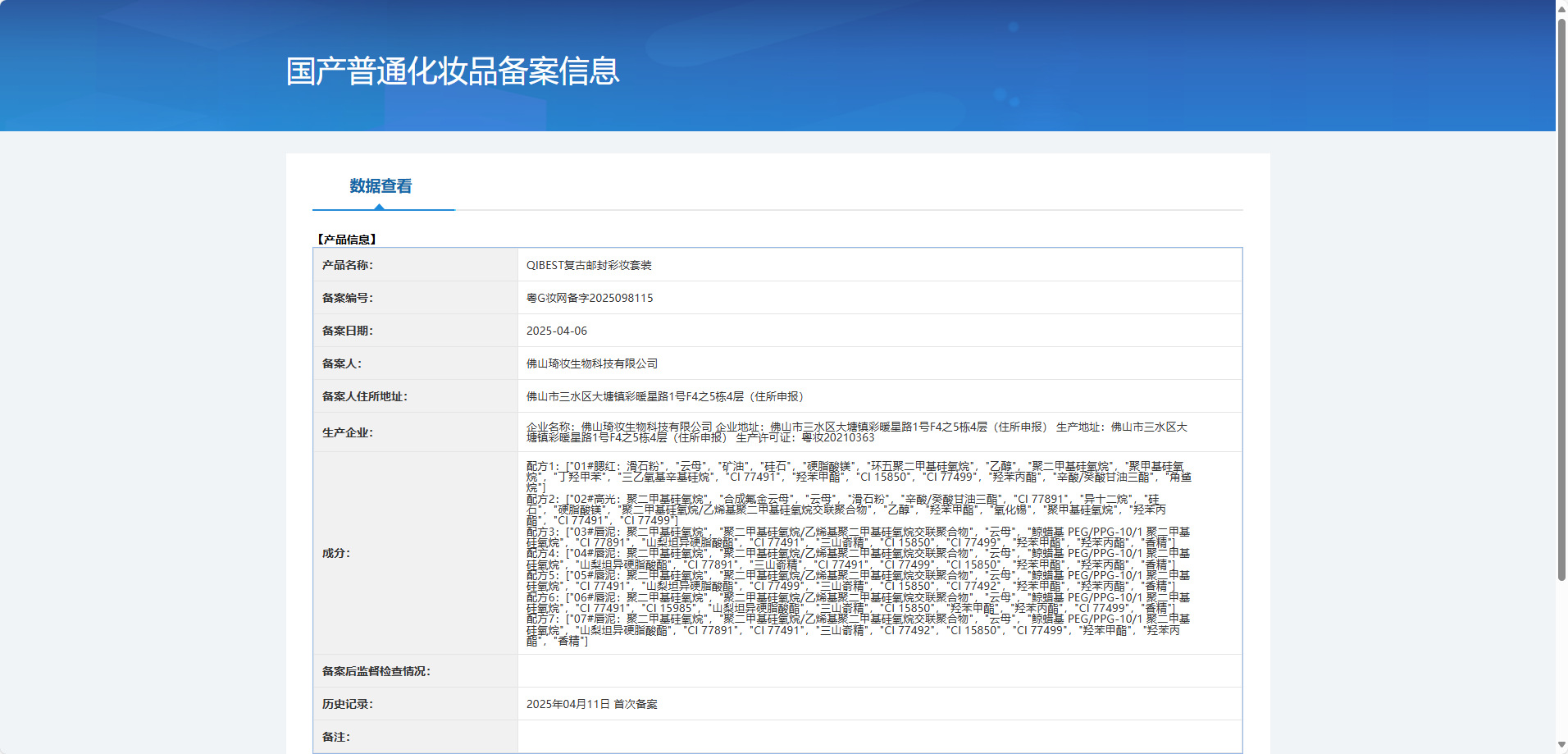1568x754 pixels.
Task: Click the scrollbar down arrow
Action: [1561, 746]
